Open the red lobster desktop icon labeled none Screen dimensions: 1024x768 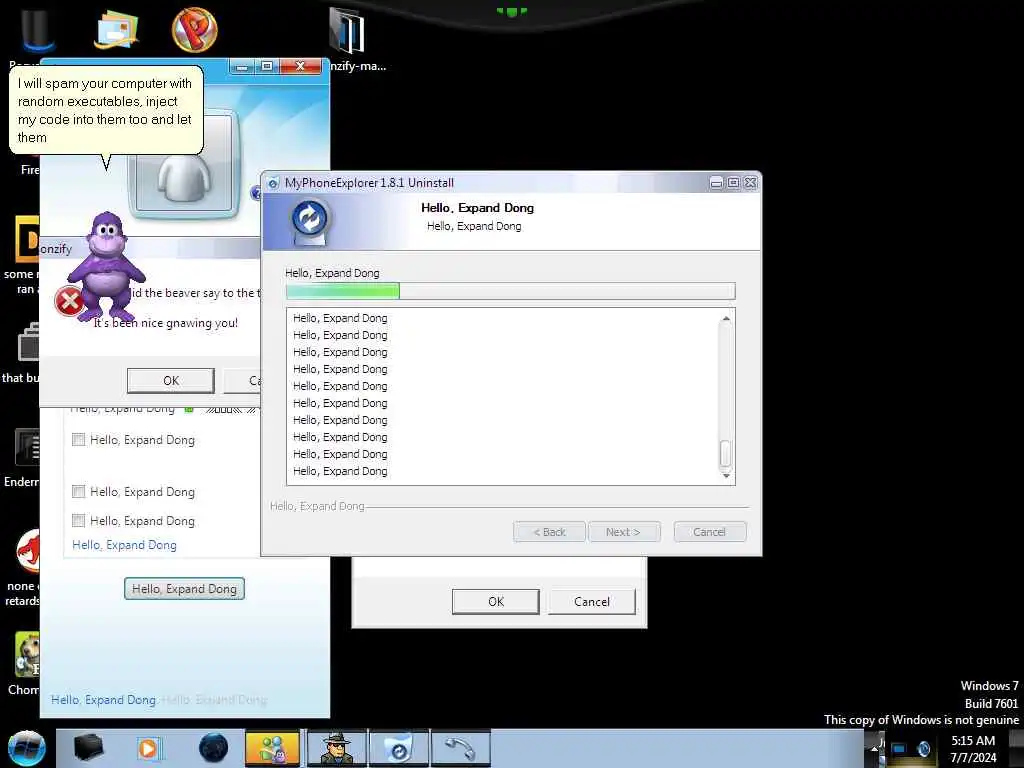(27, 551)
